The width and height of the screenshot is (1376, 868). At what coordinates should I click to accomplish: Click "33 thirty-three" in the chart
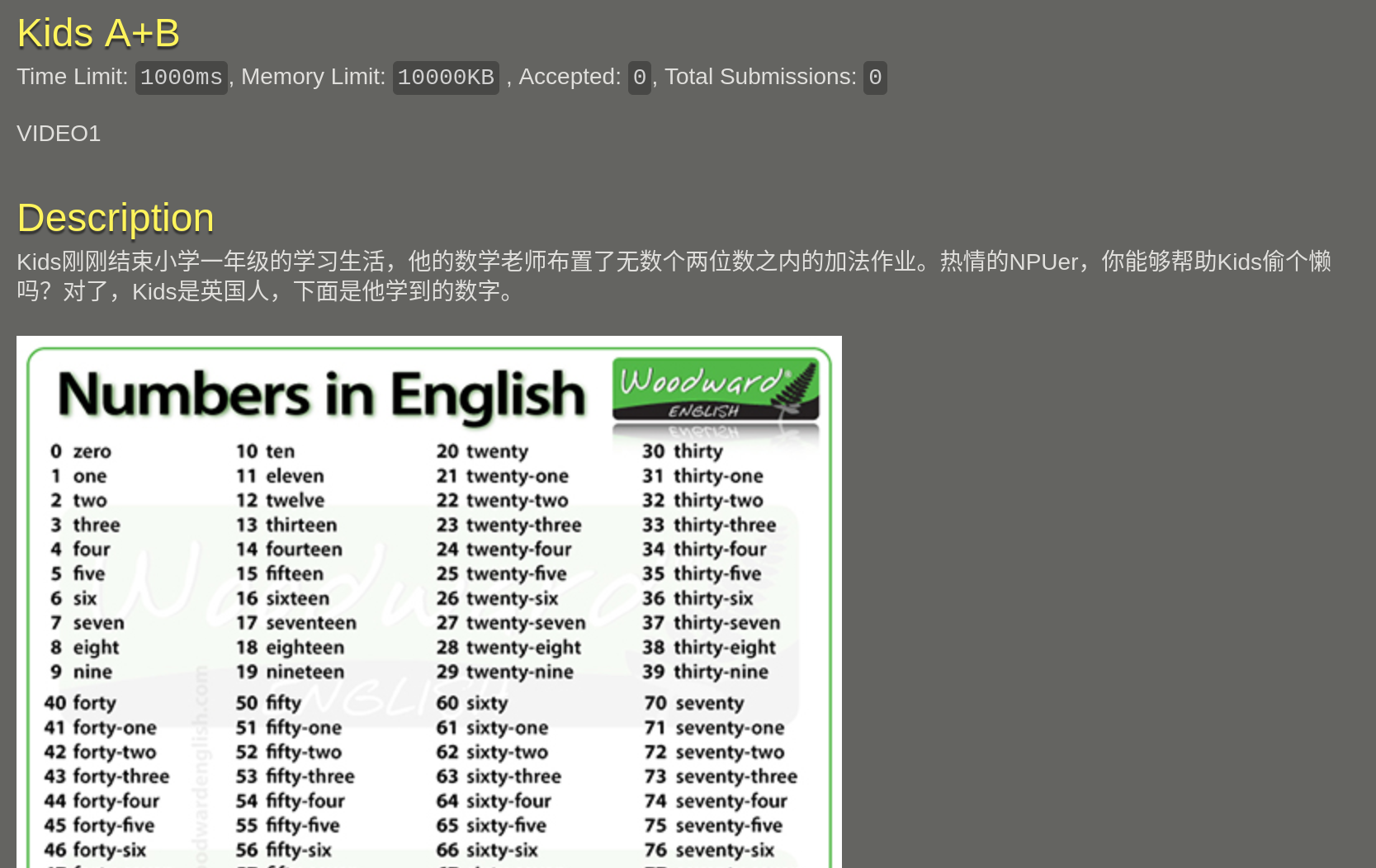(709, 525)
